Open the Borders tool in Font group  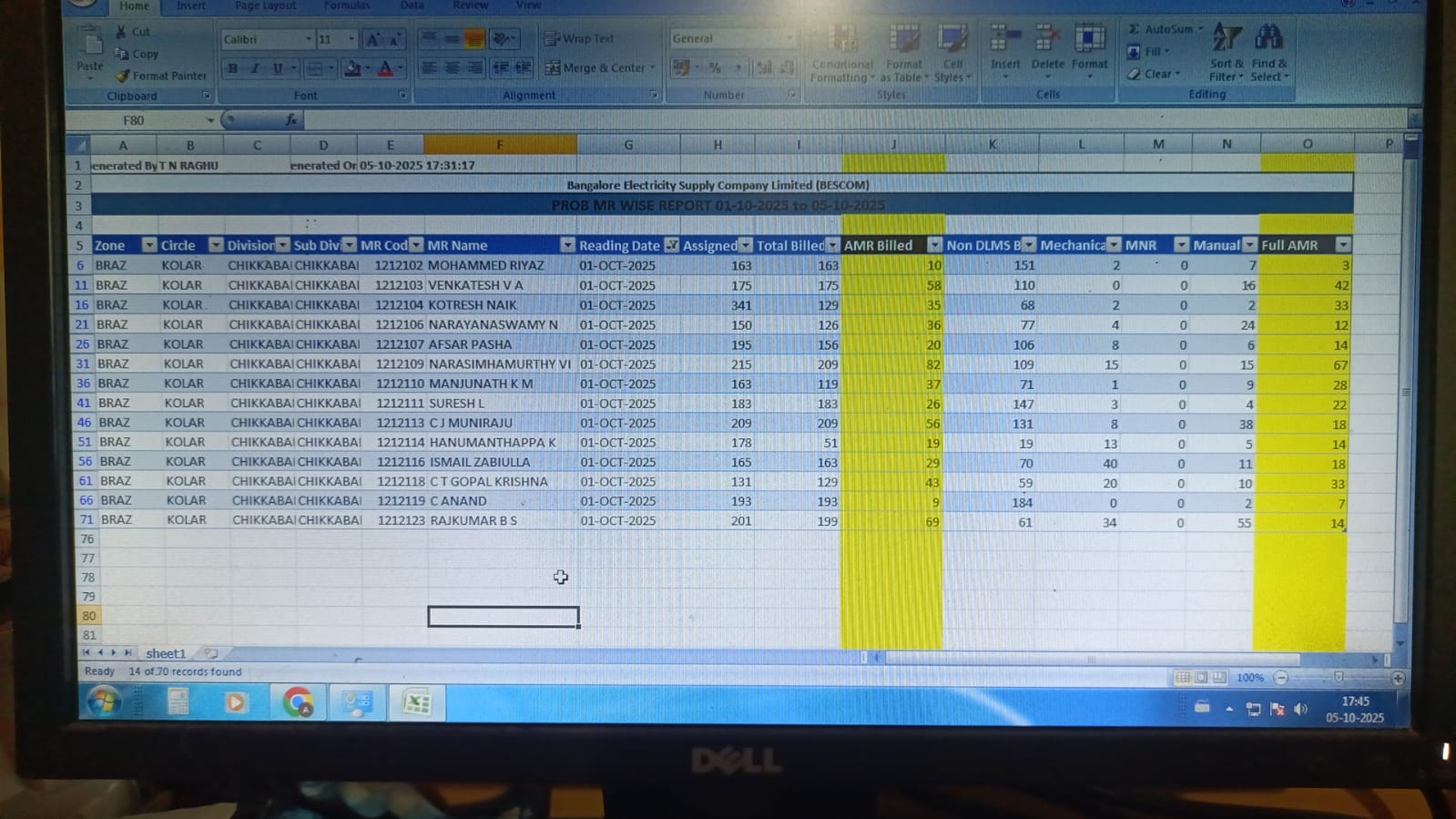314,68
